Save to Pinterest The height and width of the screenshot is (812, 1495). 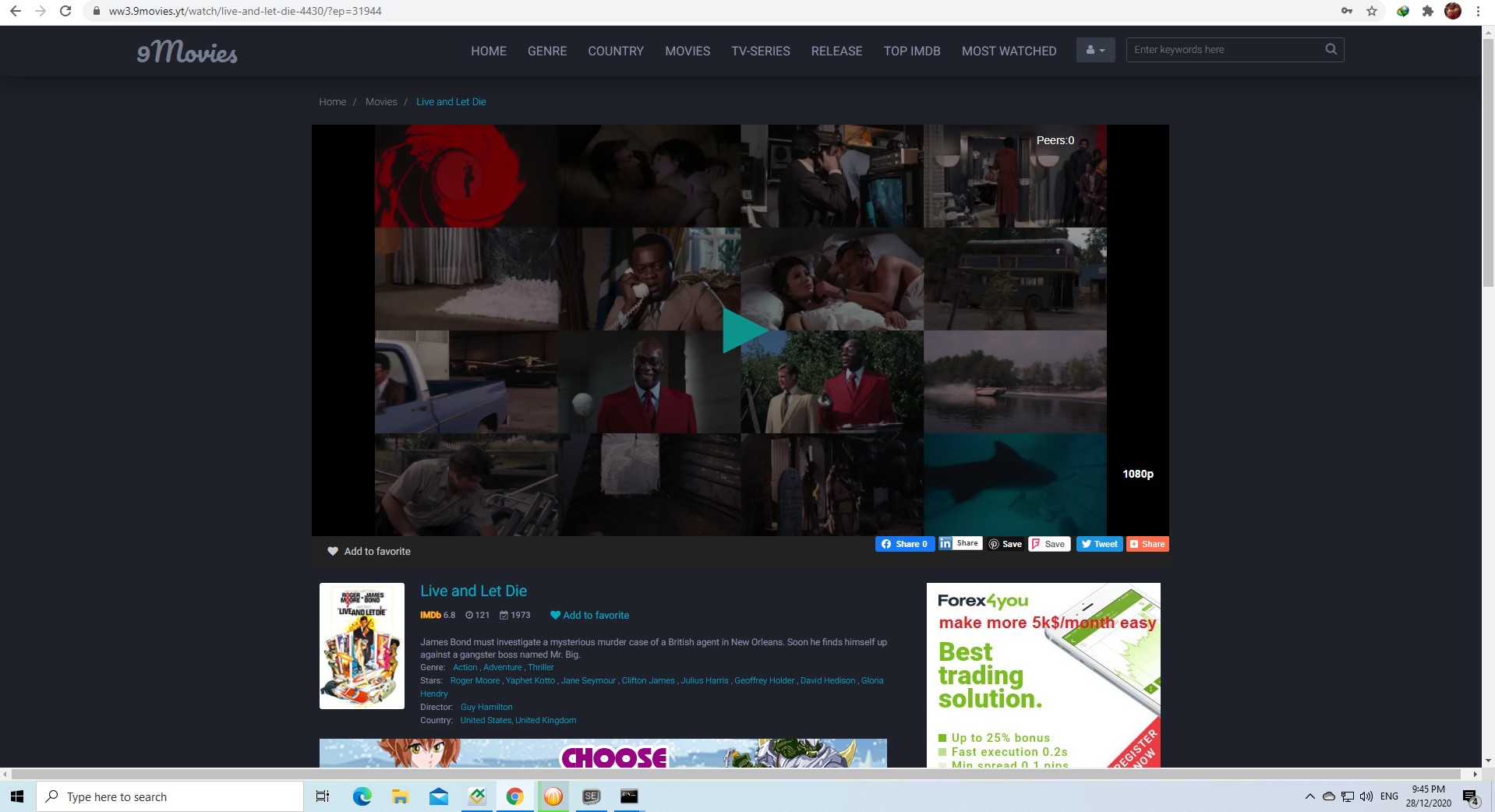pyautogui.click(x=1006, y=544)
